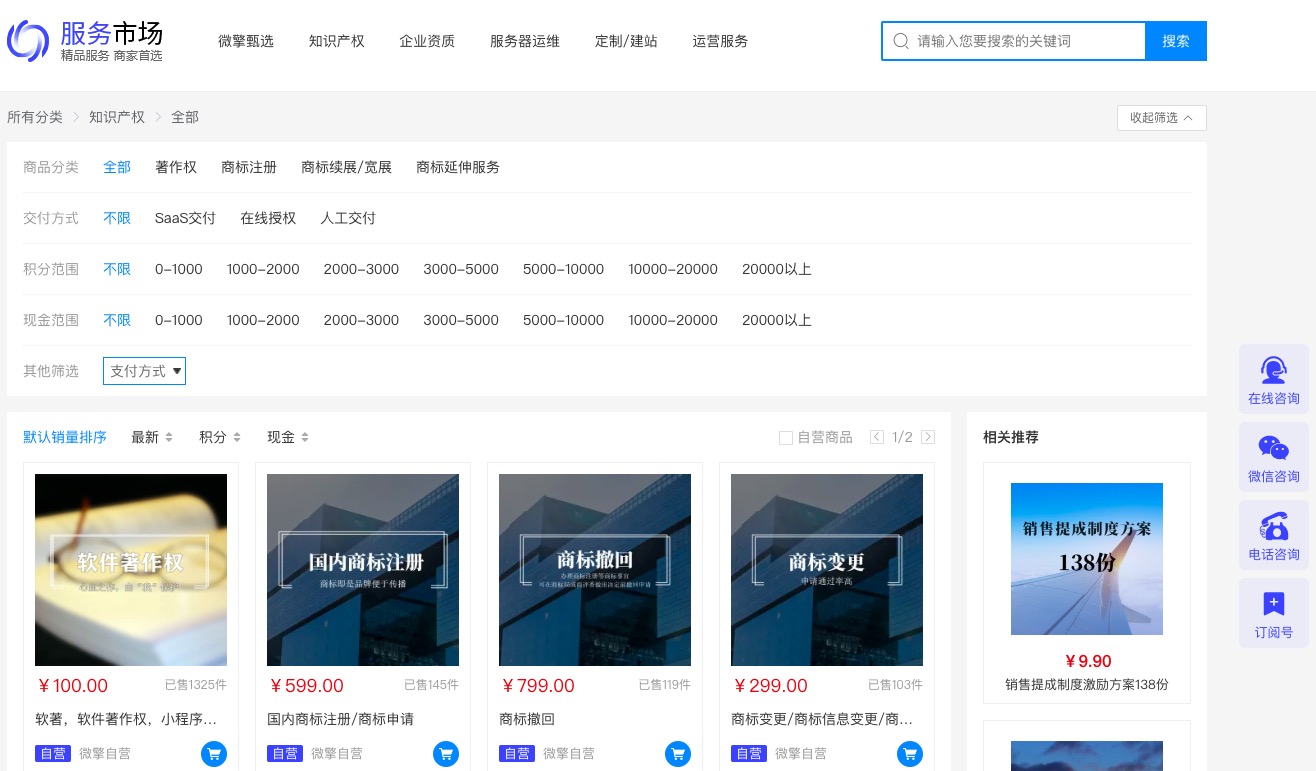The width and height of the screenshot is (1316, 771).
Task: Click the search magnifier icon in search box
Action: click(901, 41)
